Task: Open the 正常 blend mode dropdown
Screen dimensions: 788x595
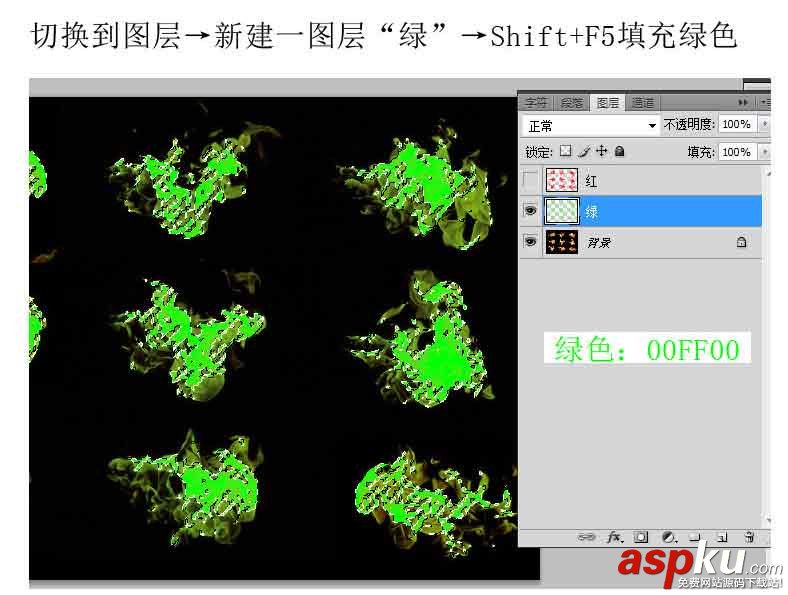Action: (591, 126)
